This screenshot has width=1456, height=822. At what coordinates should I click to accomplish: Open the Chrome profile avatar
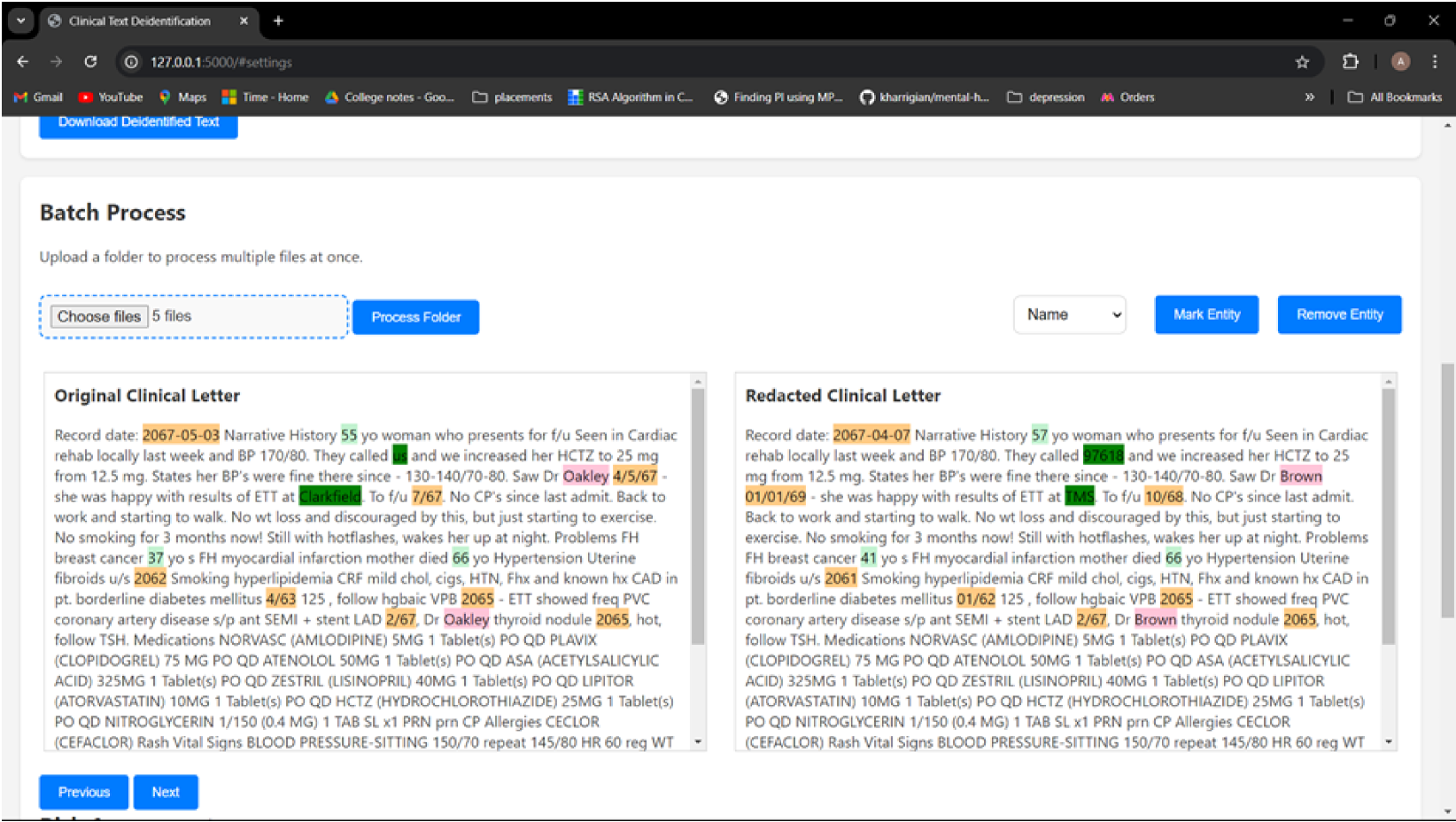[x=1400, y=61]
